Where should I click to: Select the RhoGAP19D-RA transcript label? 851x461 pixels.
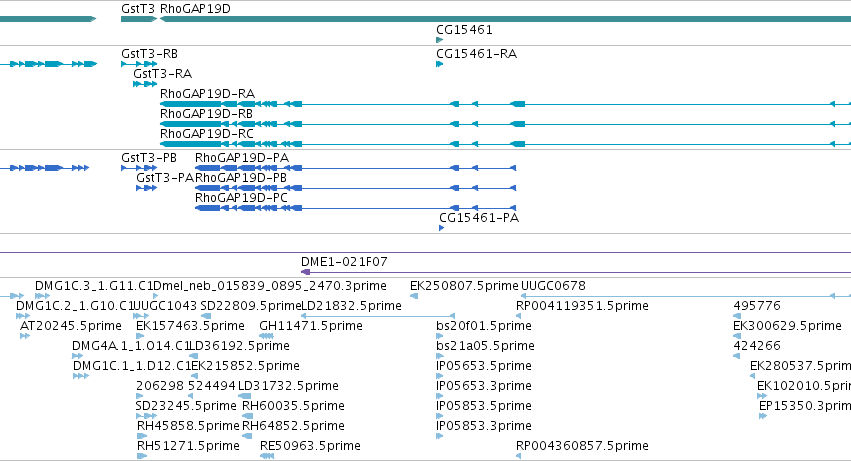click(x=207, y=94)
